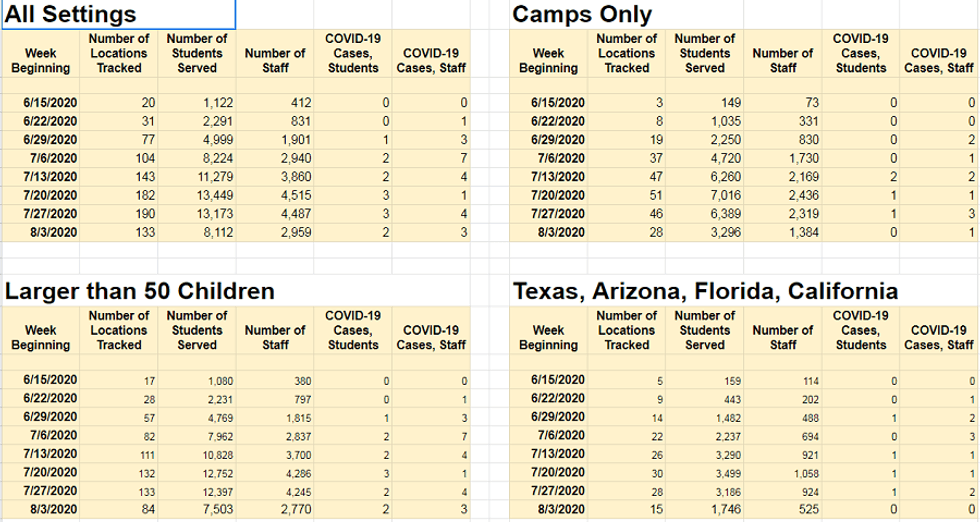Click 'Number of Students Served' header in Texas table
Screen dimensions: 980x522
tap(705, 330)
